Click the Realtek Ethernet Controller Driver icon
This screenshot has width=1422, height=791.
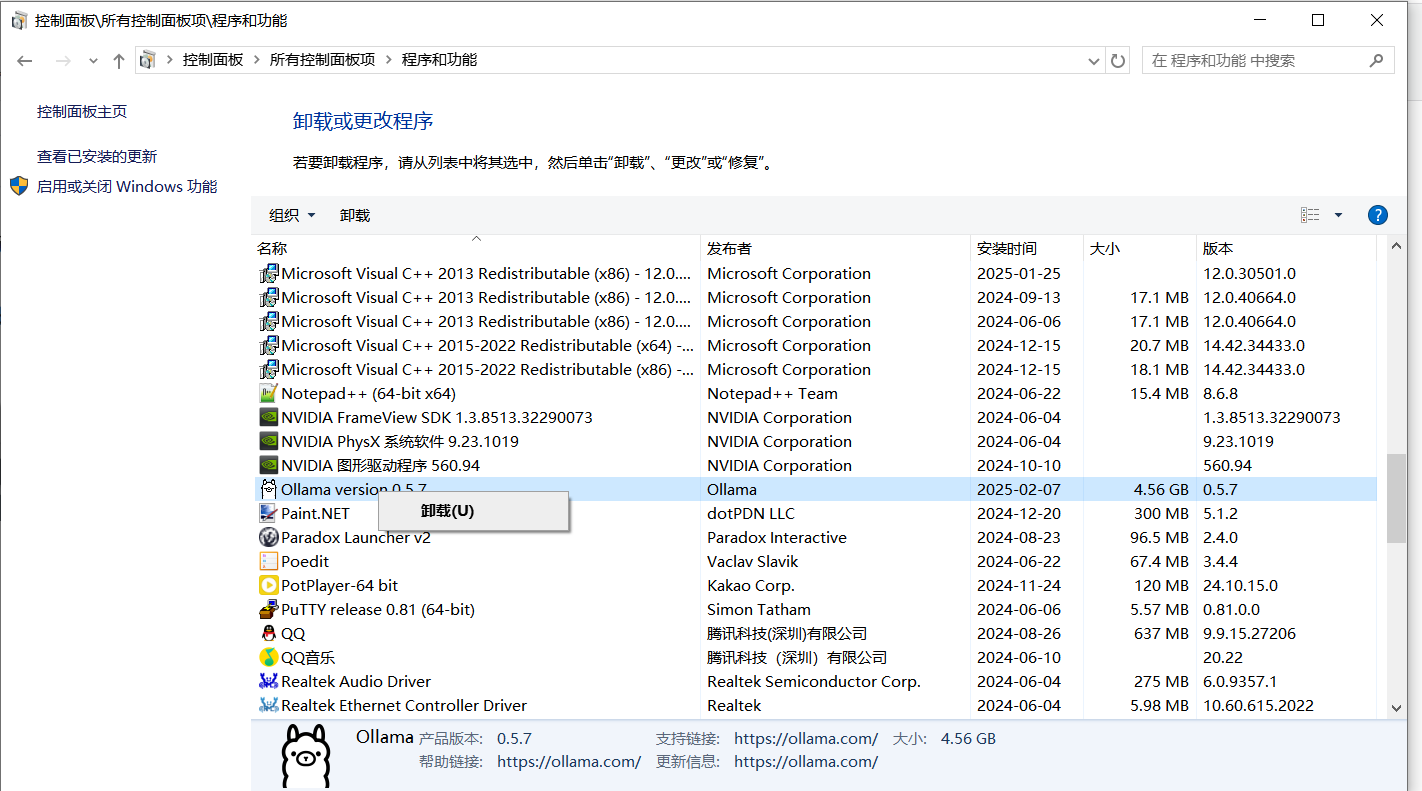[268, 706]
